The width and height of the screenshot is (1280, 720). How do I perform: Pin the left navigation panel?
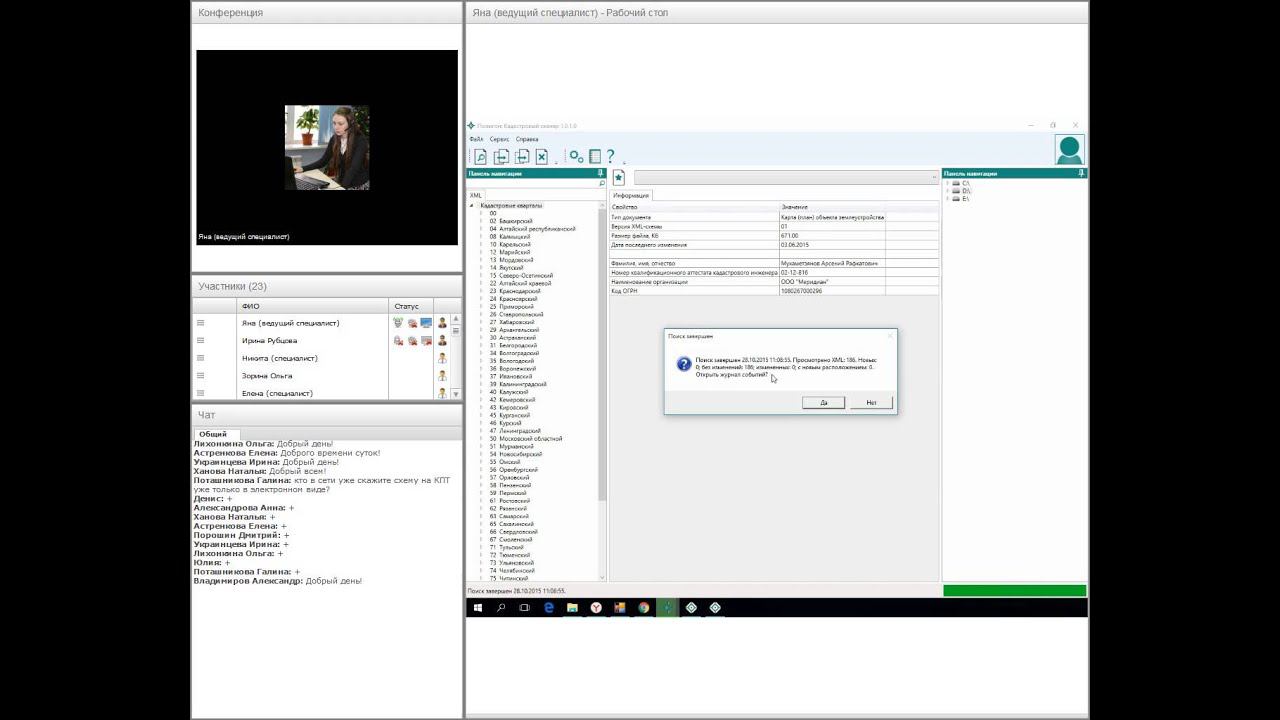tap(601, 173)
